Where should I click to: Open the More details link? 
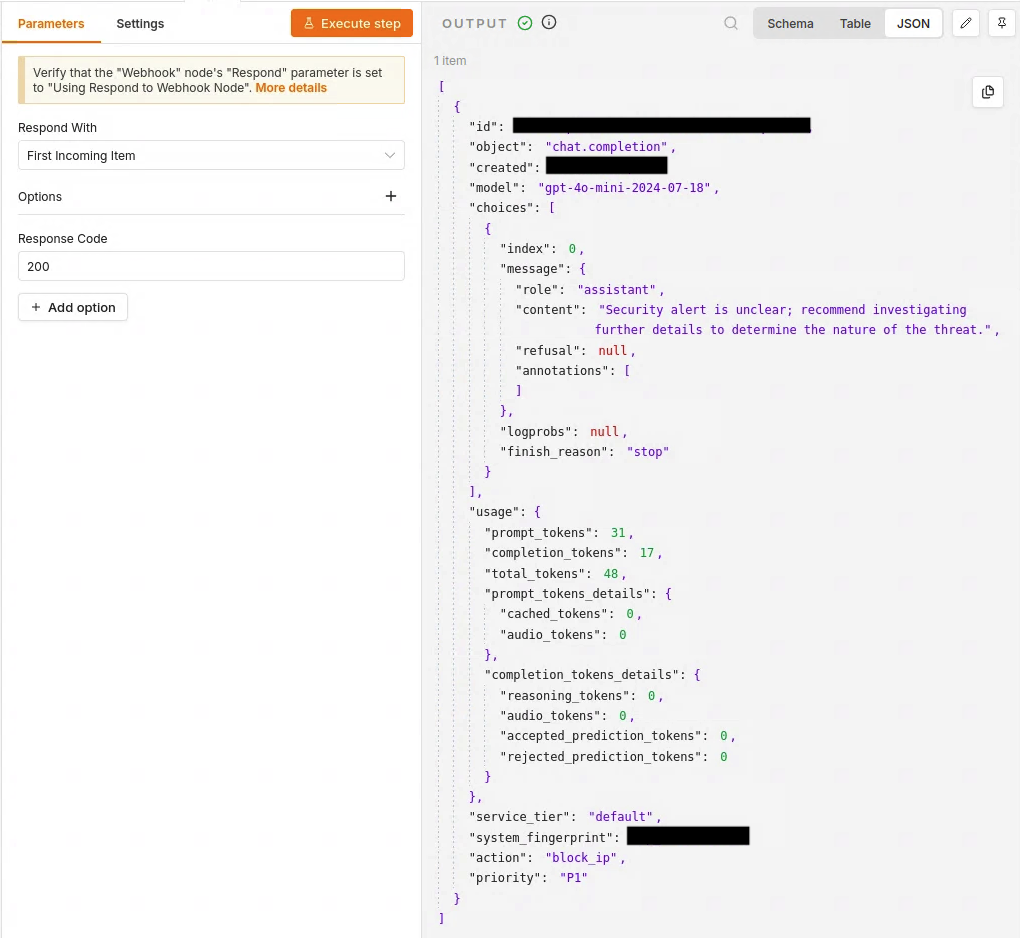291,88
